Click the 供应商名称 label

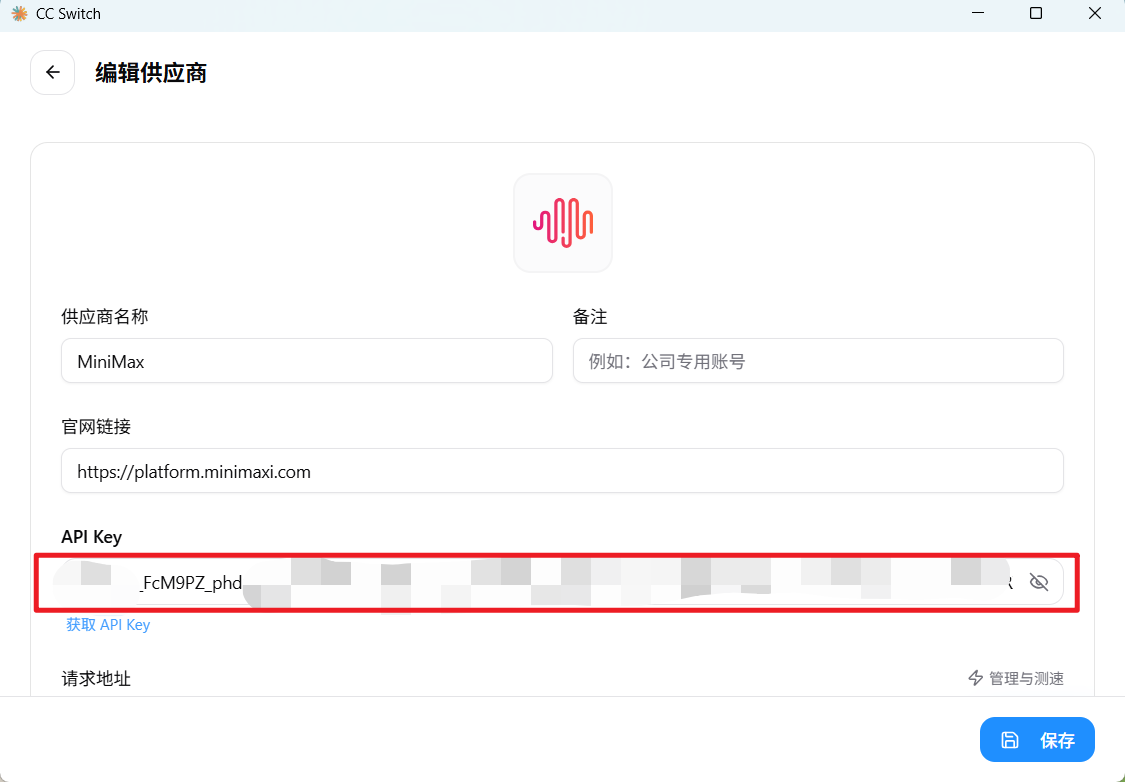pos(105,316)
